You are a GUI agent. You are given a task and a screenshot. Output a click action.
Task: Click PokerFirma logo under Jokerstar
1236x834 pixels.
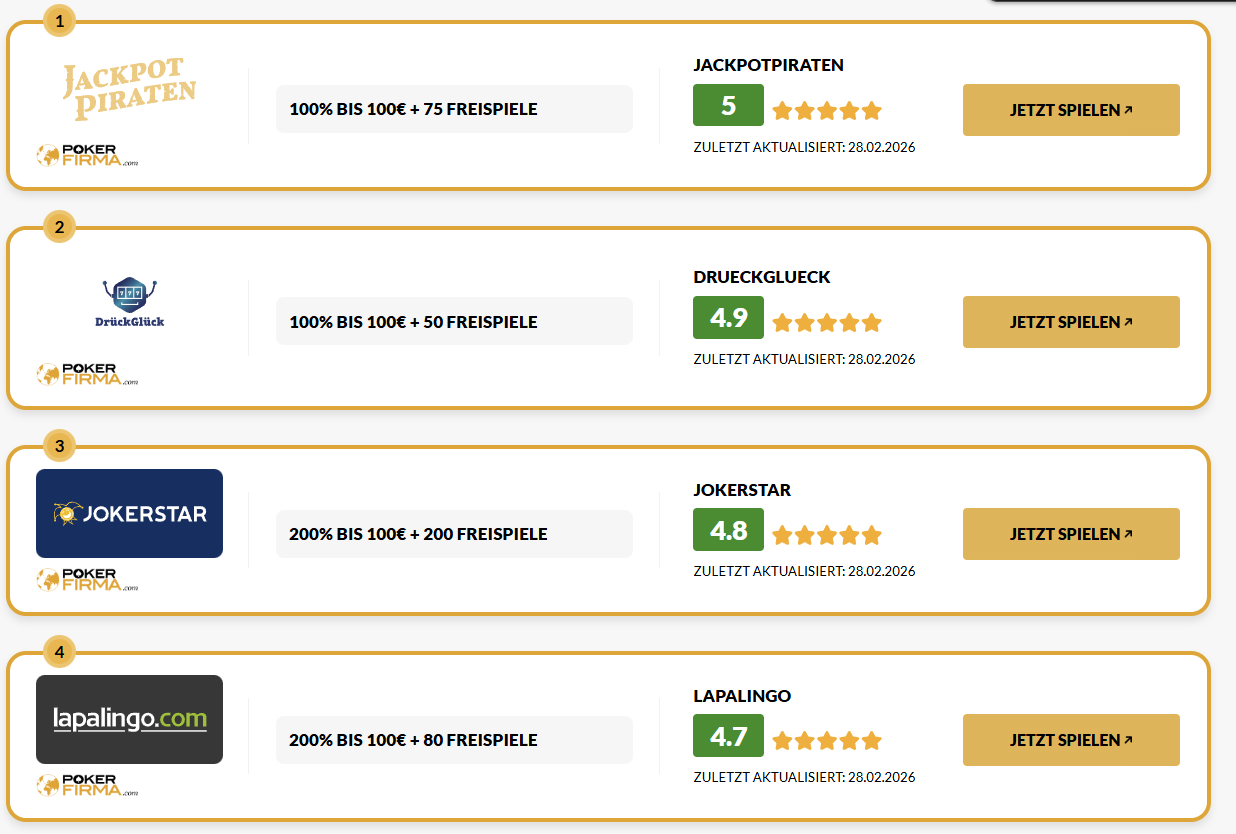point(87,580)
